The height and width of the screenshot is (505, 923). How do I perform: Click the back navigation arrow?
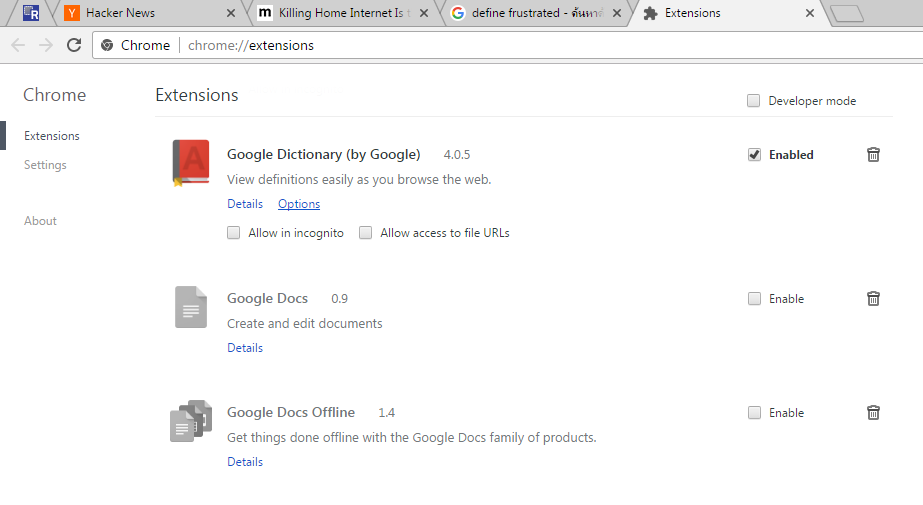pyautogui.click(x=18, y=45)
